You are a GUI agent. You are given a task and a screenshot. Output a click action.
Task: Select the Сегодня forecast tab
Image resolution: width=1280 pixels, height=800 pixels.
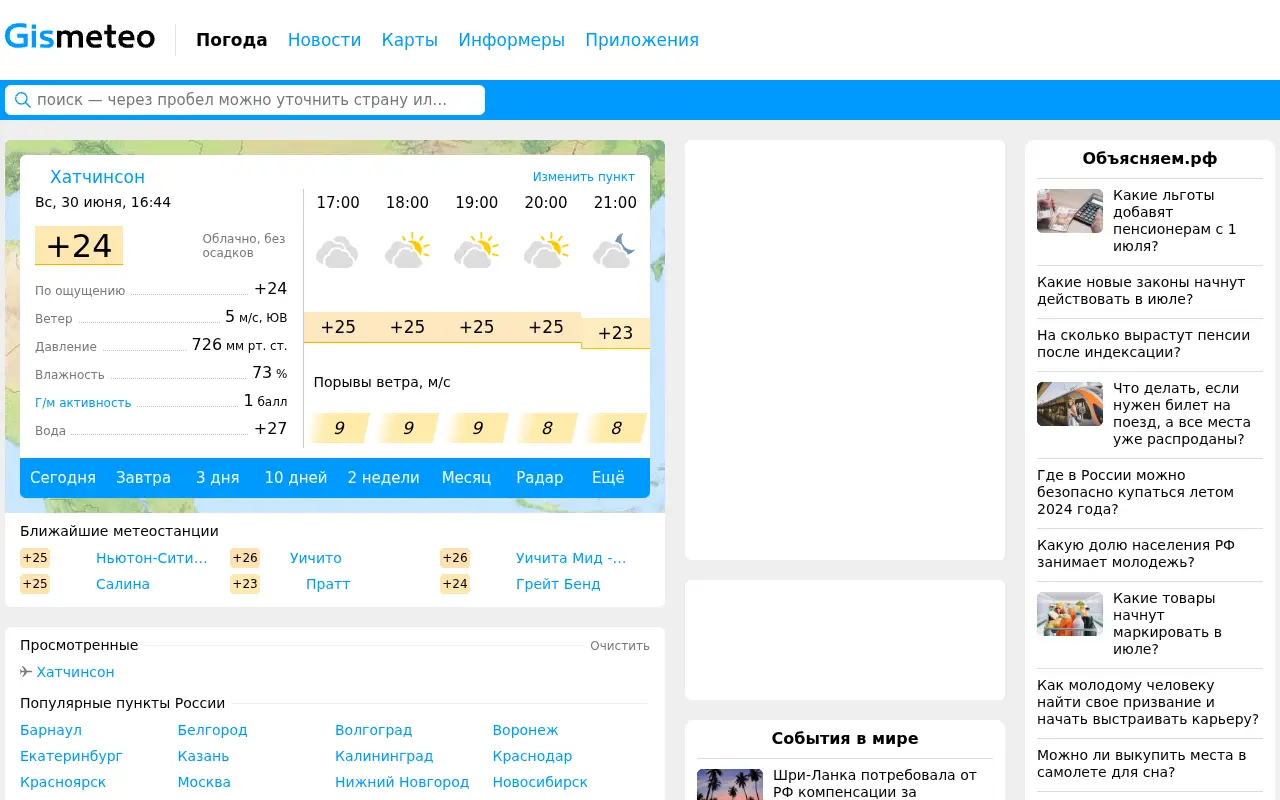[63, 478]
